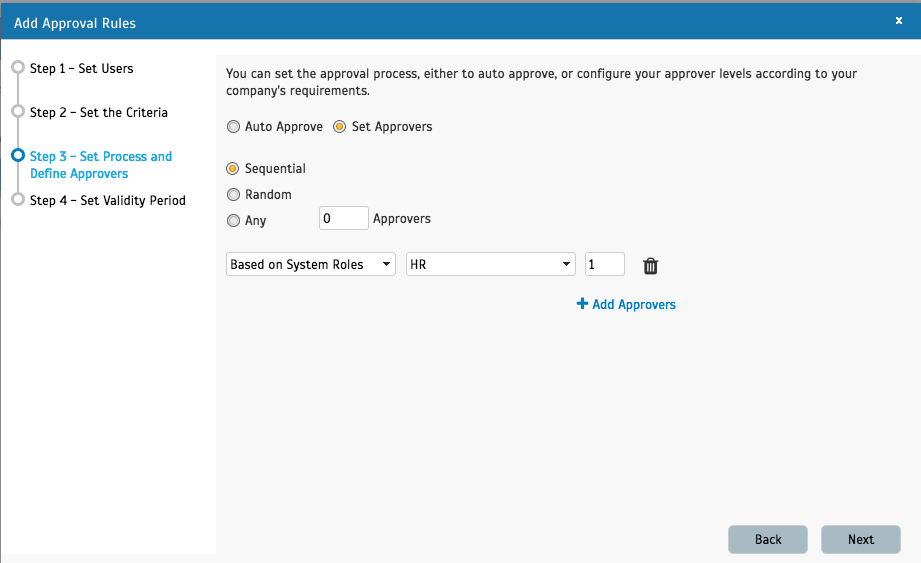This screenshot has height=563, width=921.
Task: Choose the Random approval option
Action: [234, 195]
